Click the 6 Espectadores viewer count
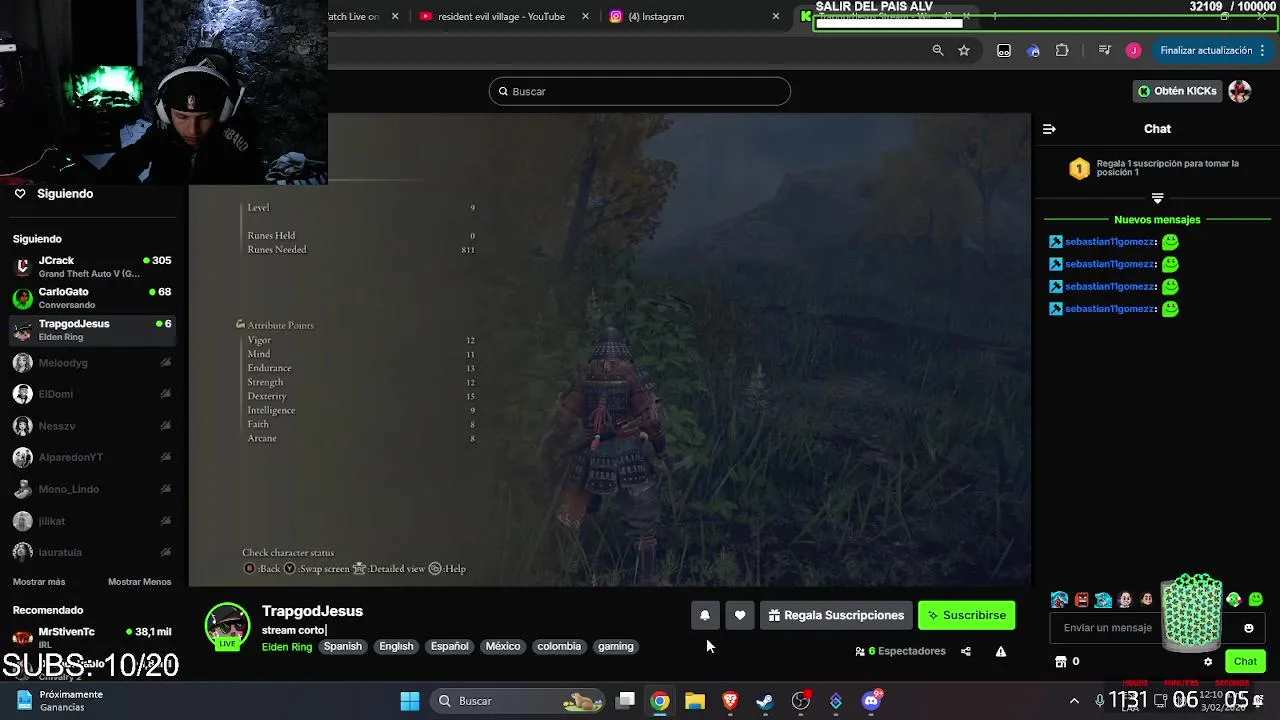Viewport: 1280px width, 720px height. pos(900,651)
